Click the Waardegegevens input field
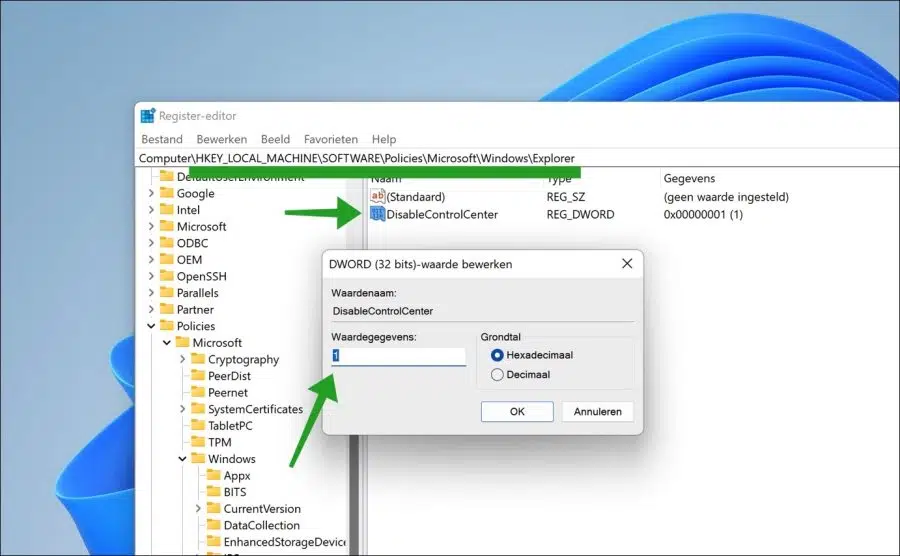The height and width of the screenshot is (556, 900). (398, 356)
